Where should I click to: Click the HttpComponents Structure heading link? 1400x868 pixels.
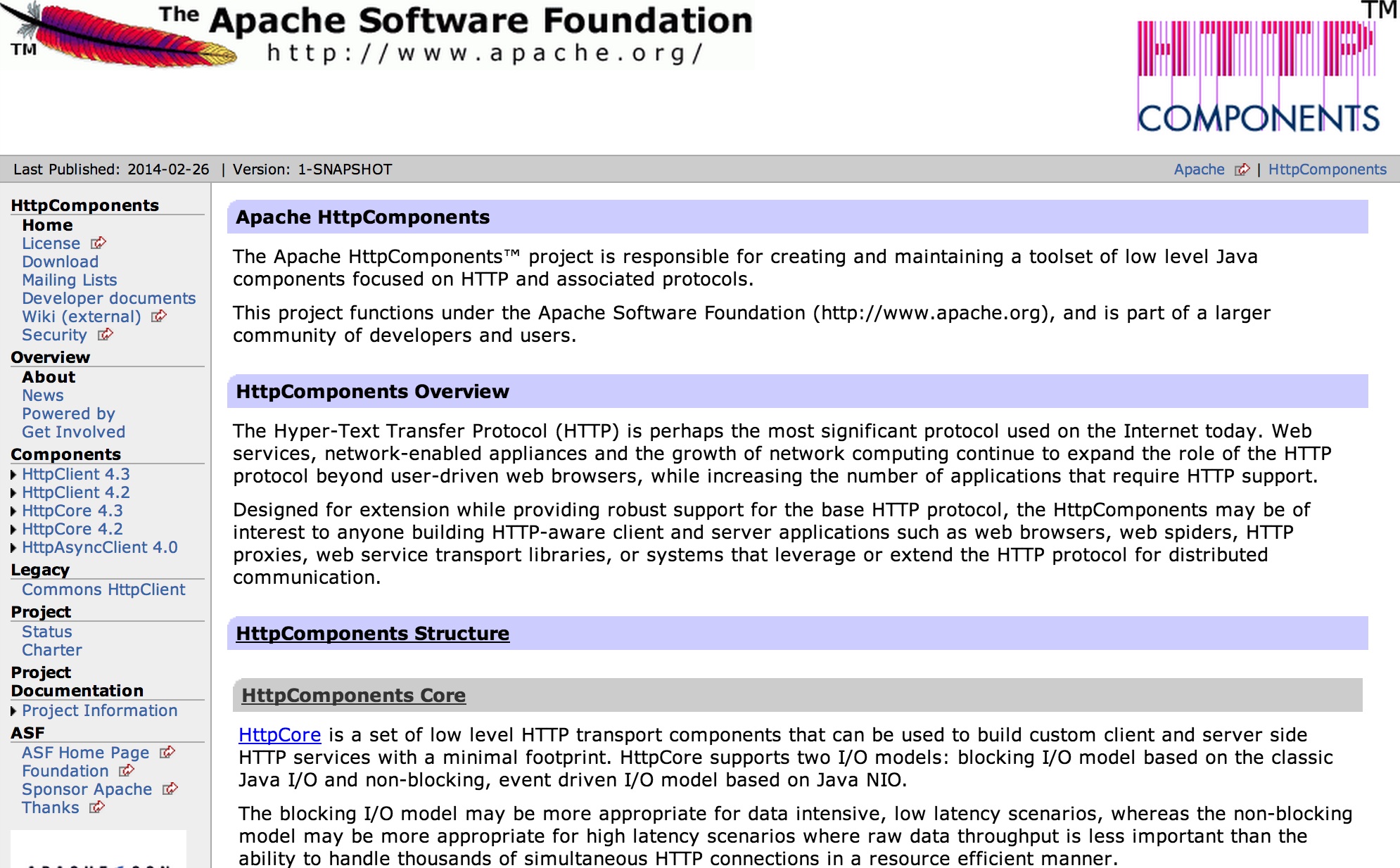click(373, 634)
